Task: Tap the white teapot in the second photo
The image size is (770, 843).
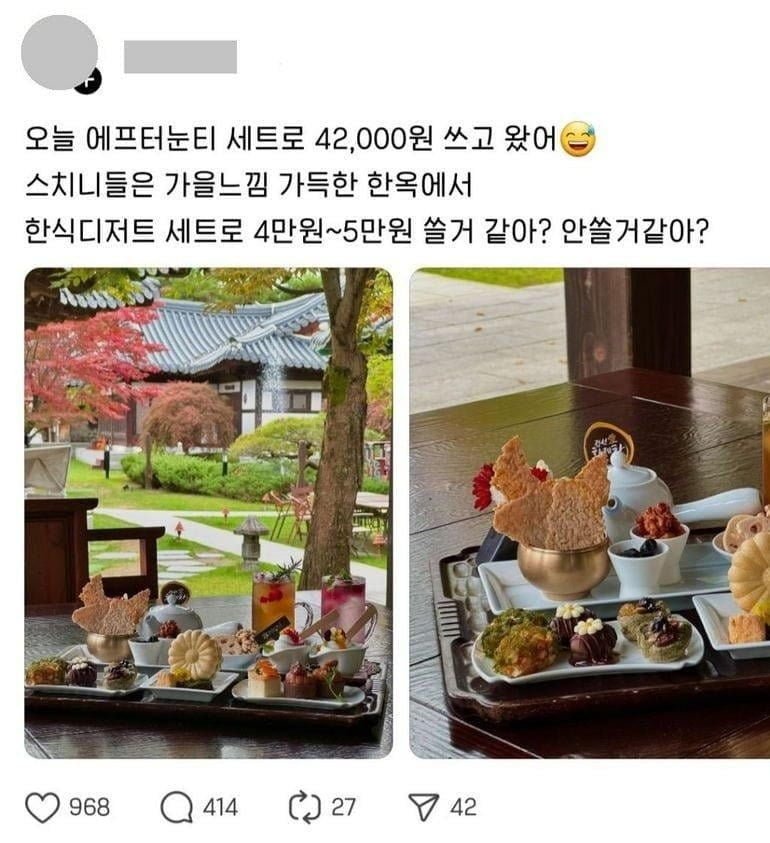Action: pyautogui.click(x=637, y=497)
